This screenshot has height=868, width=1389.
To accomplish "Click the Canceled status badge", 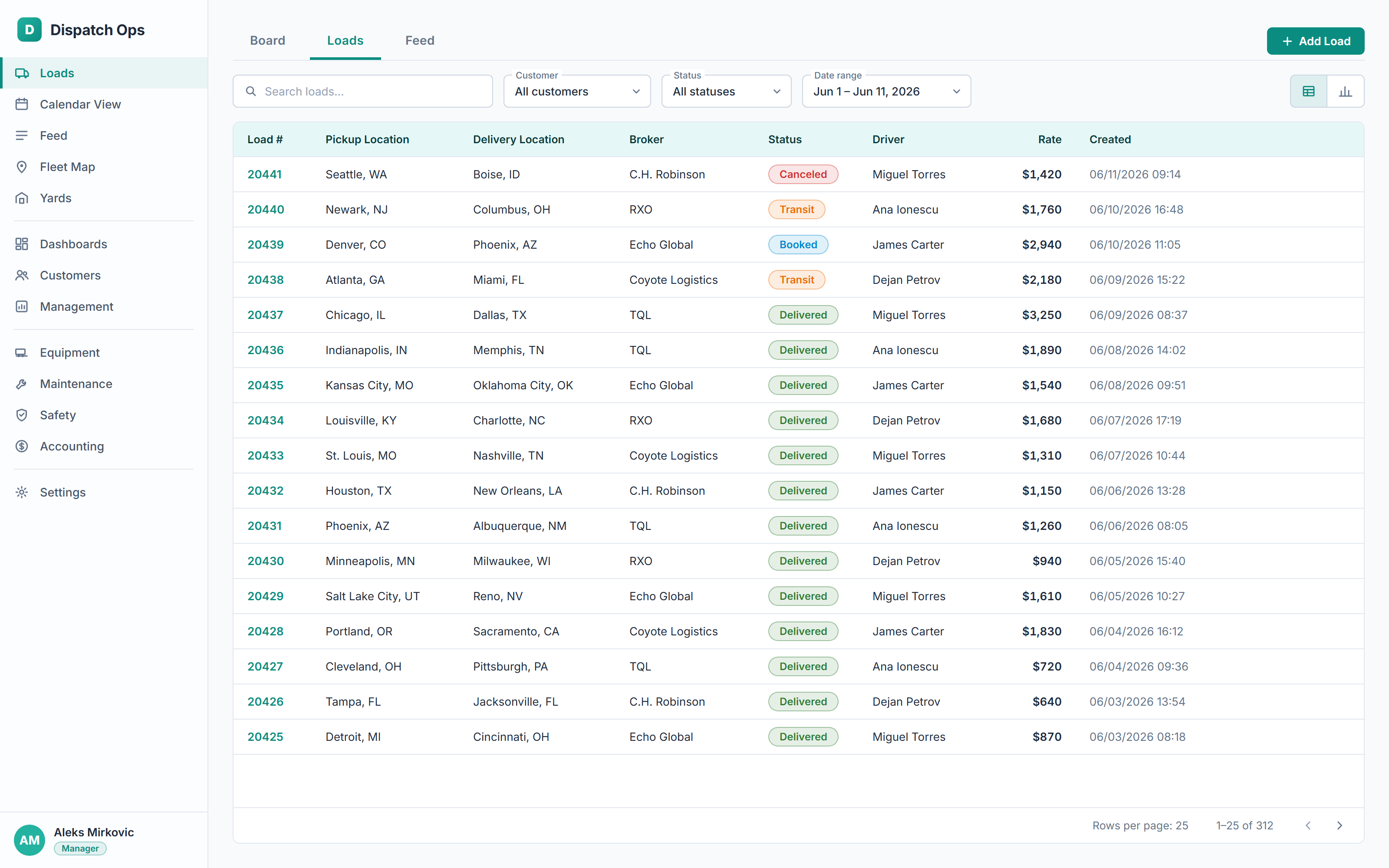I will pos(803,174).
